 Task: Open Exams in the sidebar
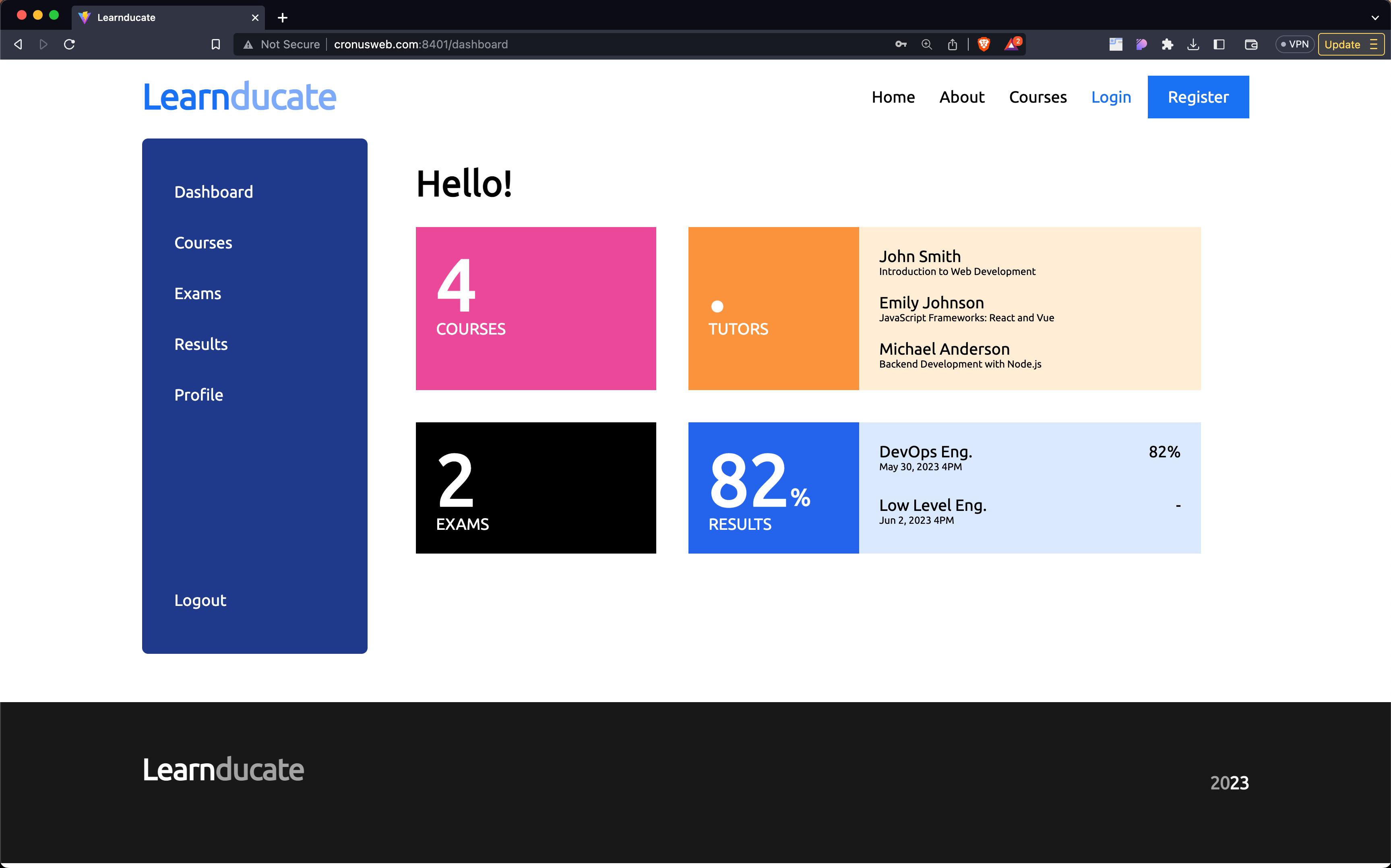pyautogui.click(x=198, y=293)
